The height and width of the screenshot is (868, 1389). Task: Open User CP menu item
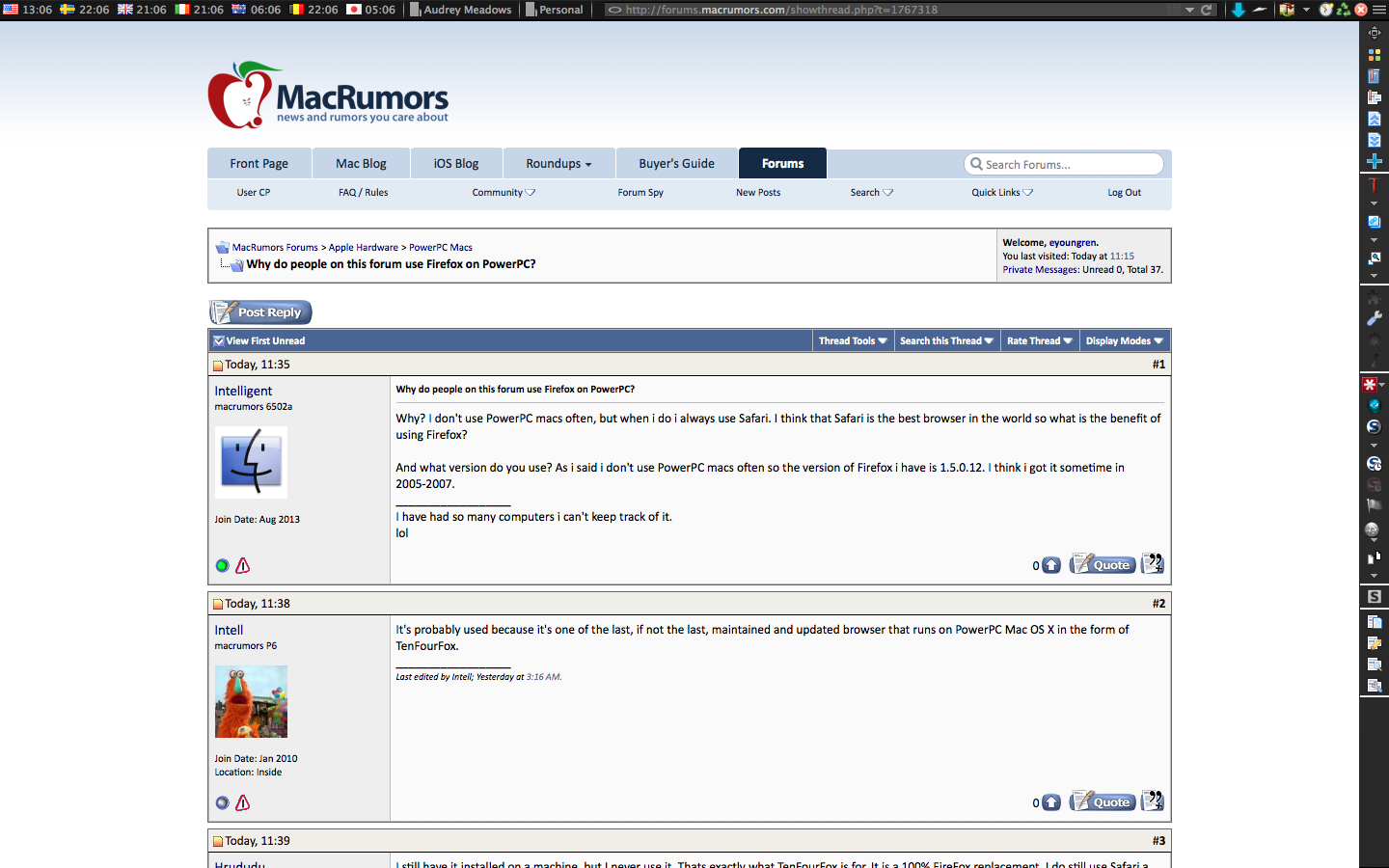coord(254,193)
